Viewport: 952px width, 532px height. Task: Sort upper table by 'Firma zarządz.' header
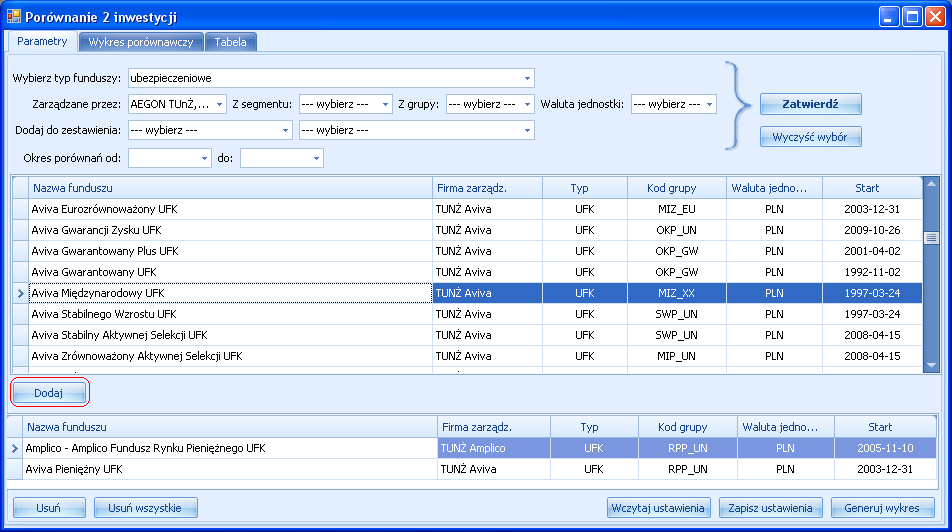[487, 188]
